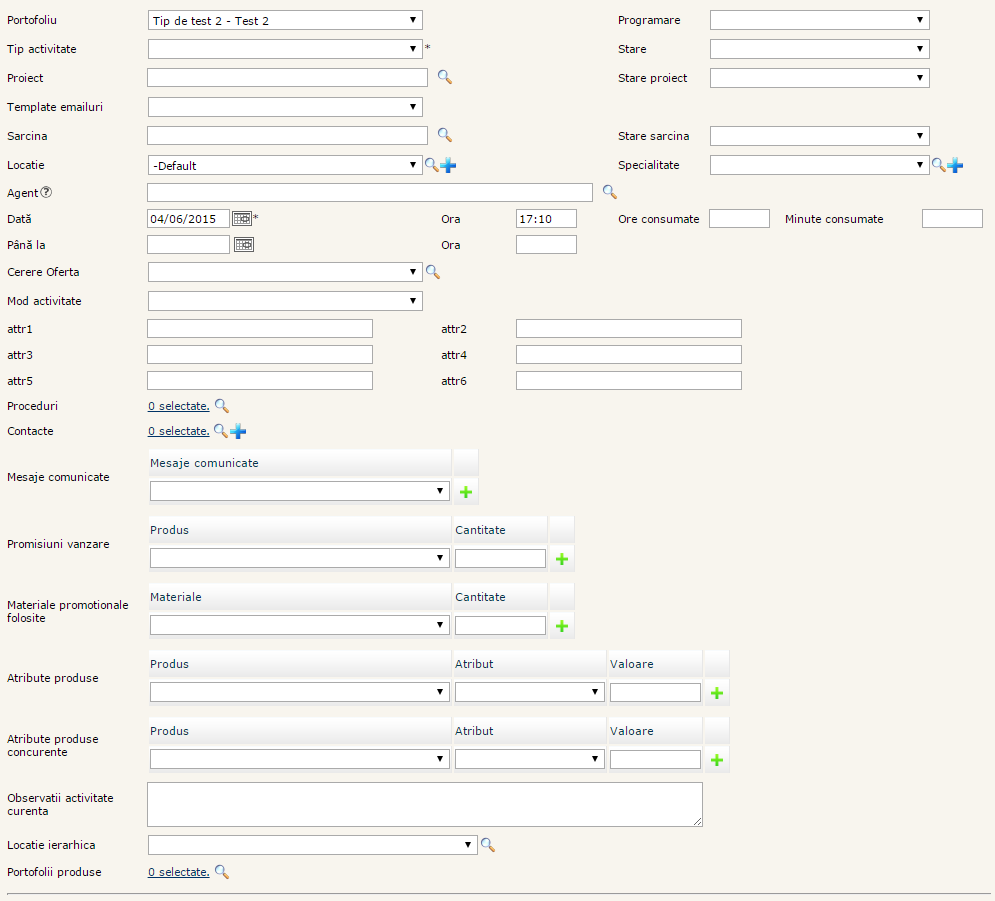Add a row with Promisiuni vanzare green plus
Screen dimensions: 995x901
point(561,559)
